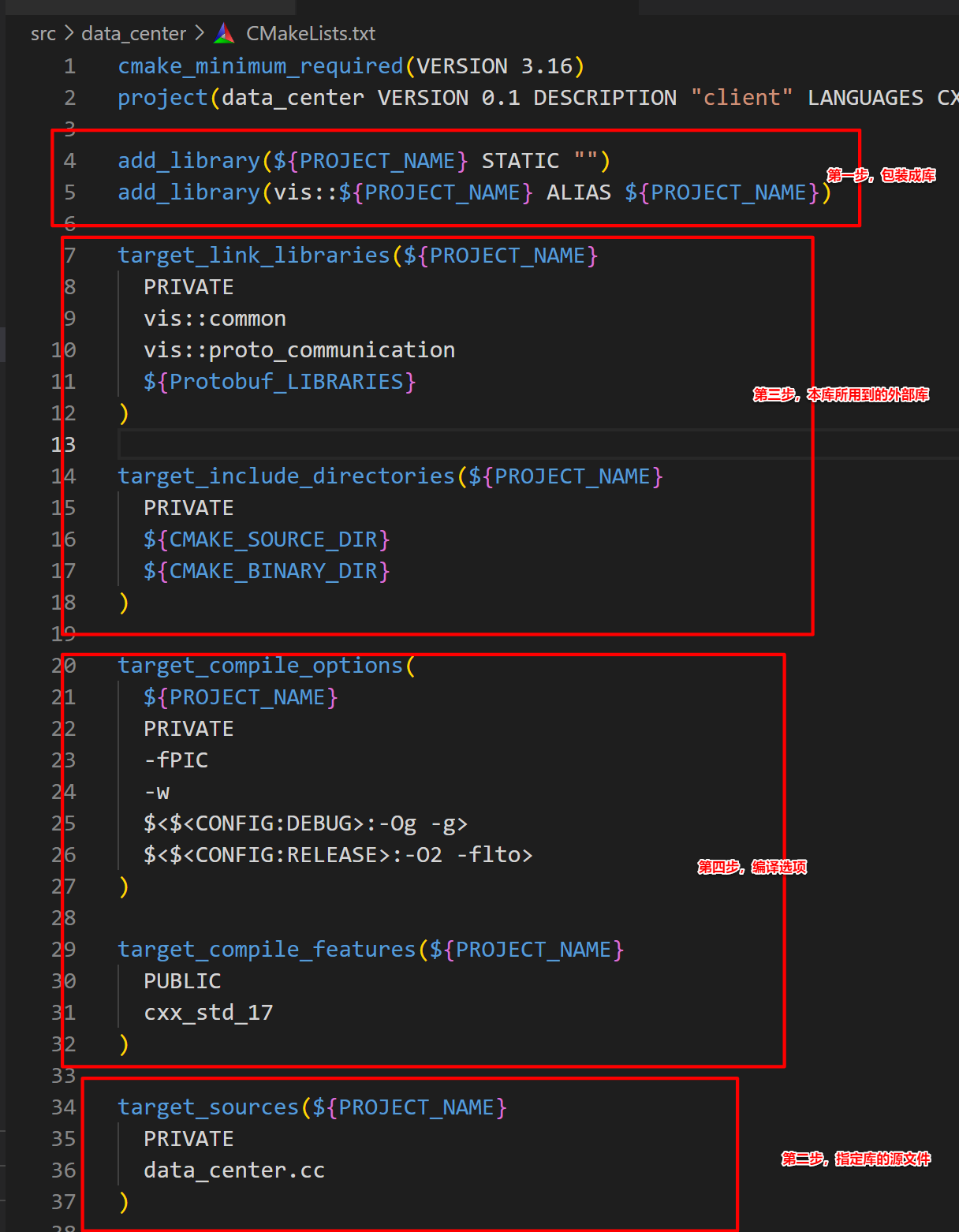Image resolution: width=959 pixels, height=1232 pixels.
Task: Open the src breadcrumb folder
Action: click(x=43, y=34)
